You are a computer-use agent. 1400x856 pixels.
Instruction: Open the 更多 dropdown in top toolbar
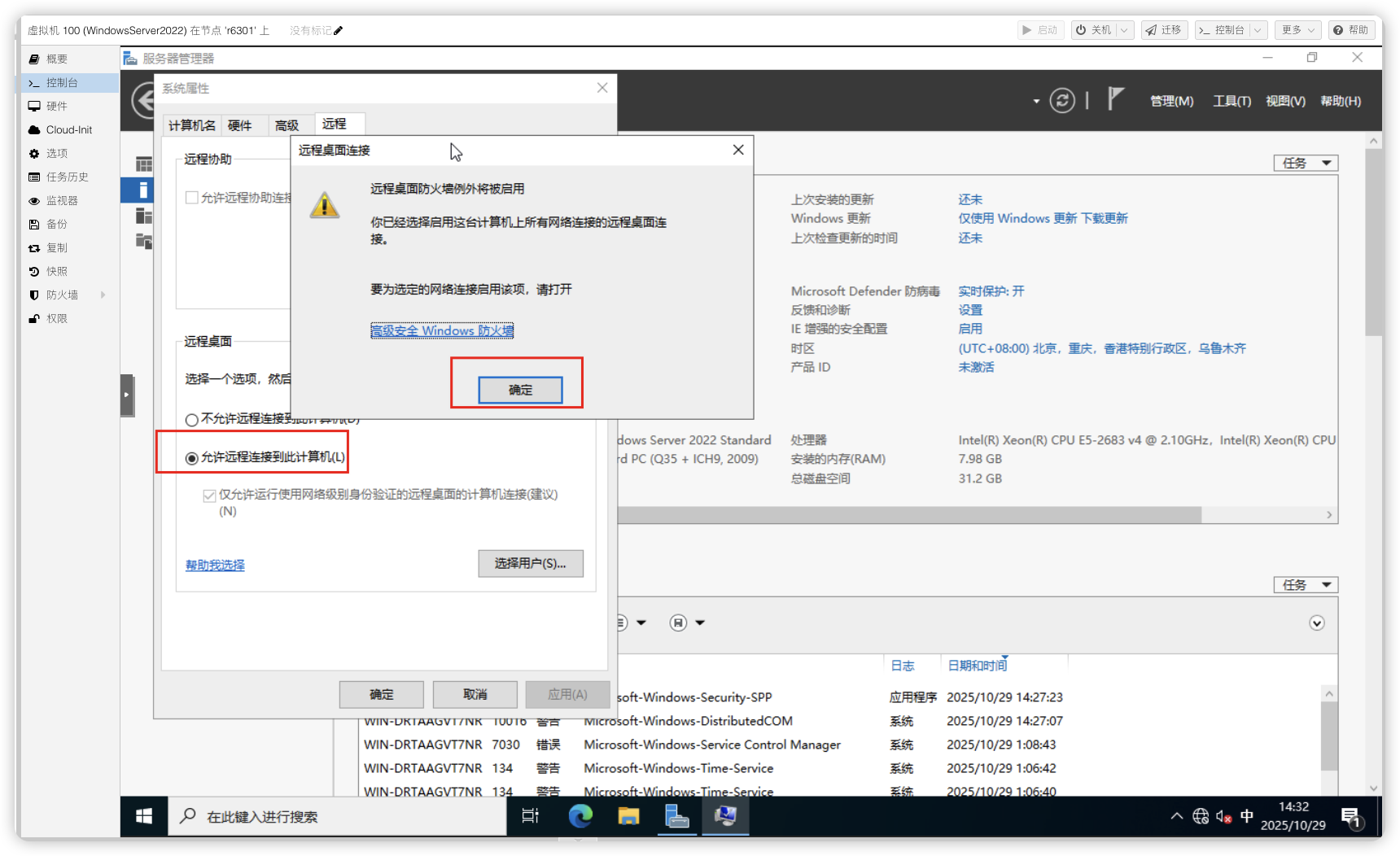coord(1297,30)
